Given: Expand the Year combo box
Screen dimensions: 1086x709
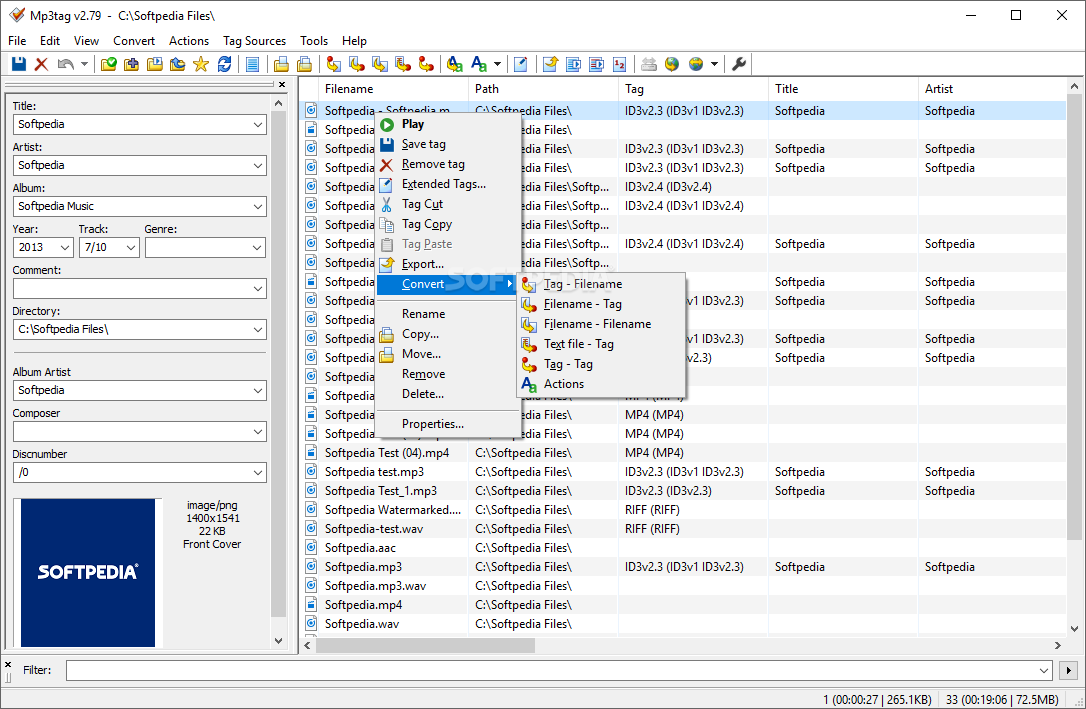Looking at the screenshot, I should point(65,247).
